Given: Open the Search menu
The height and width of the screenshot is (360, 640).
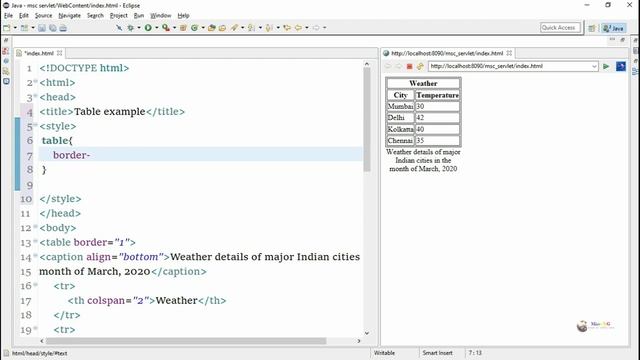Looking at the screenshot, I should [95, 16].
